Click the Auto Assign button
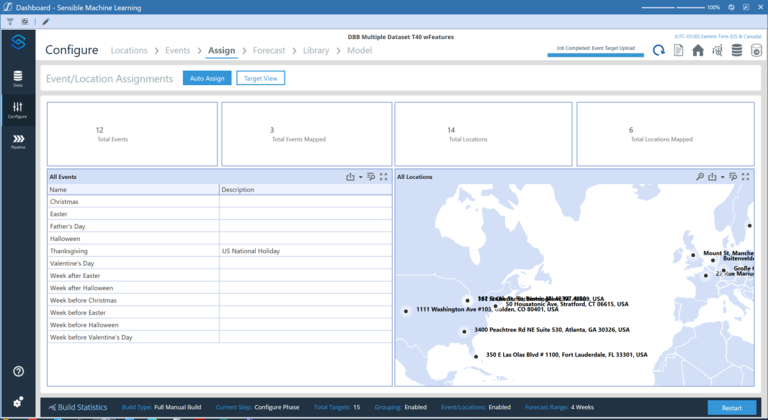This screenshot has width=768, height=420. pyautogui.click(x=207, y=78)
